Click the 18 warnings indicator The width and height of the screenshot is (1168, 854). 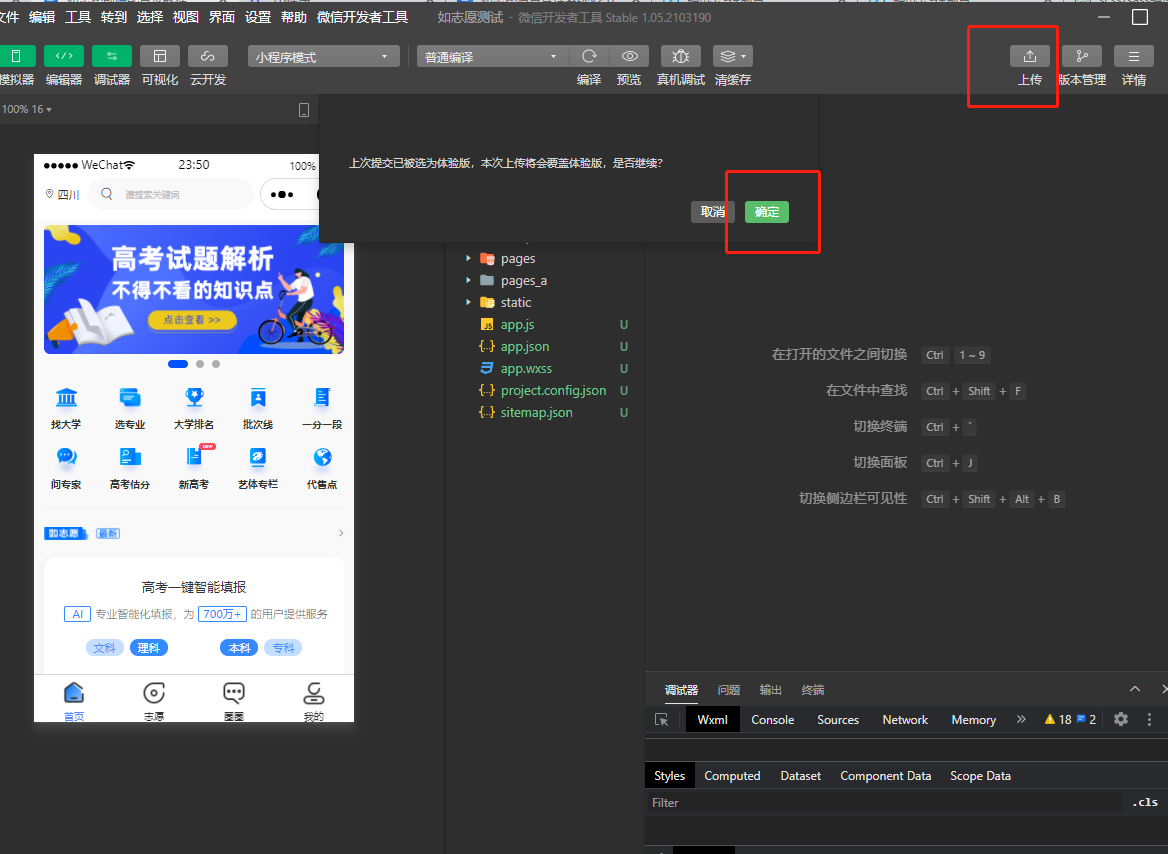pos(1058,719)
